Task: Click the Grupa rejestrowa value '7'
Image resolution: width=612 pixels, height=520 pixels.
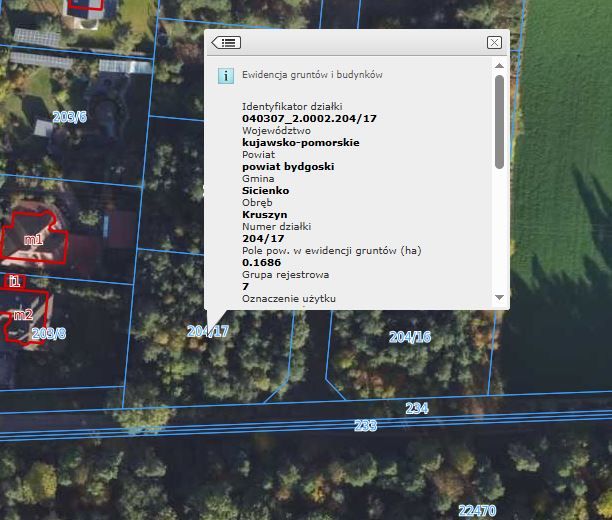Action: pos(245,287)
